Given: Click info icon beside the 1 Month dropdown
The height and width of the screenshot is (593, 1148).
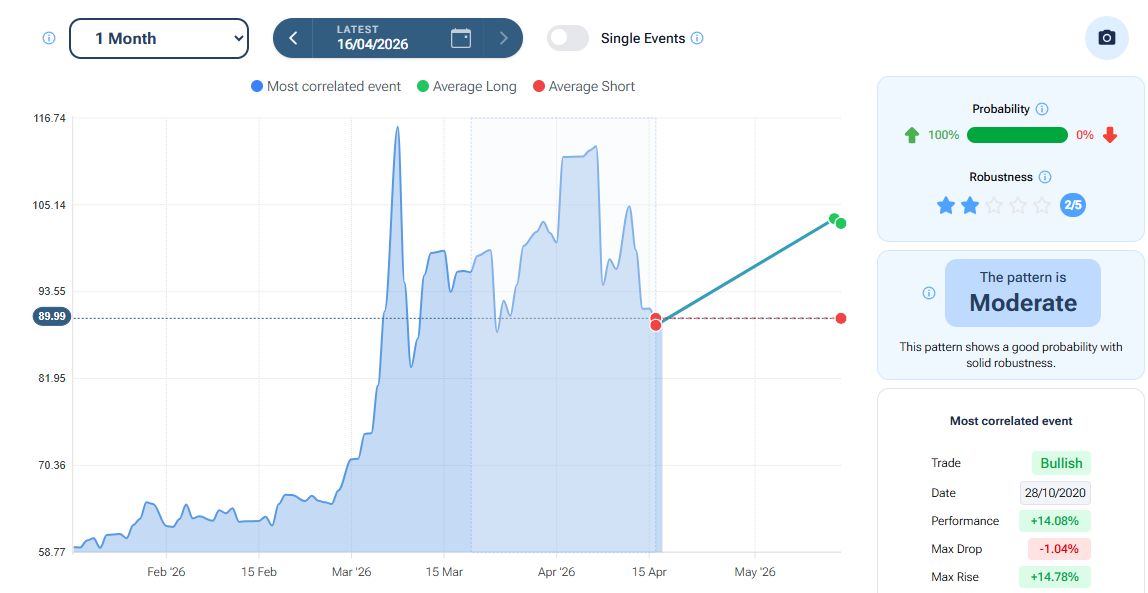Looking at the screenshot, I should (x=49, y=38).
